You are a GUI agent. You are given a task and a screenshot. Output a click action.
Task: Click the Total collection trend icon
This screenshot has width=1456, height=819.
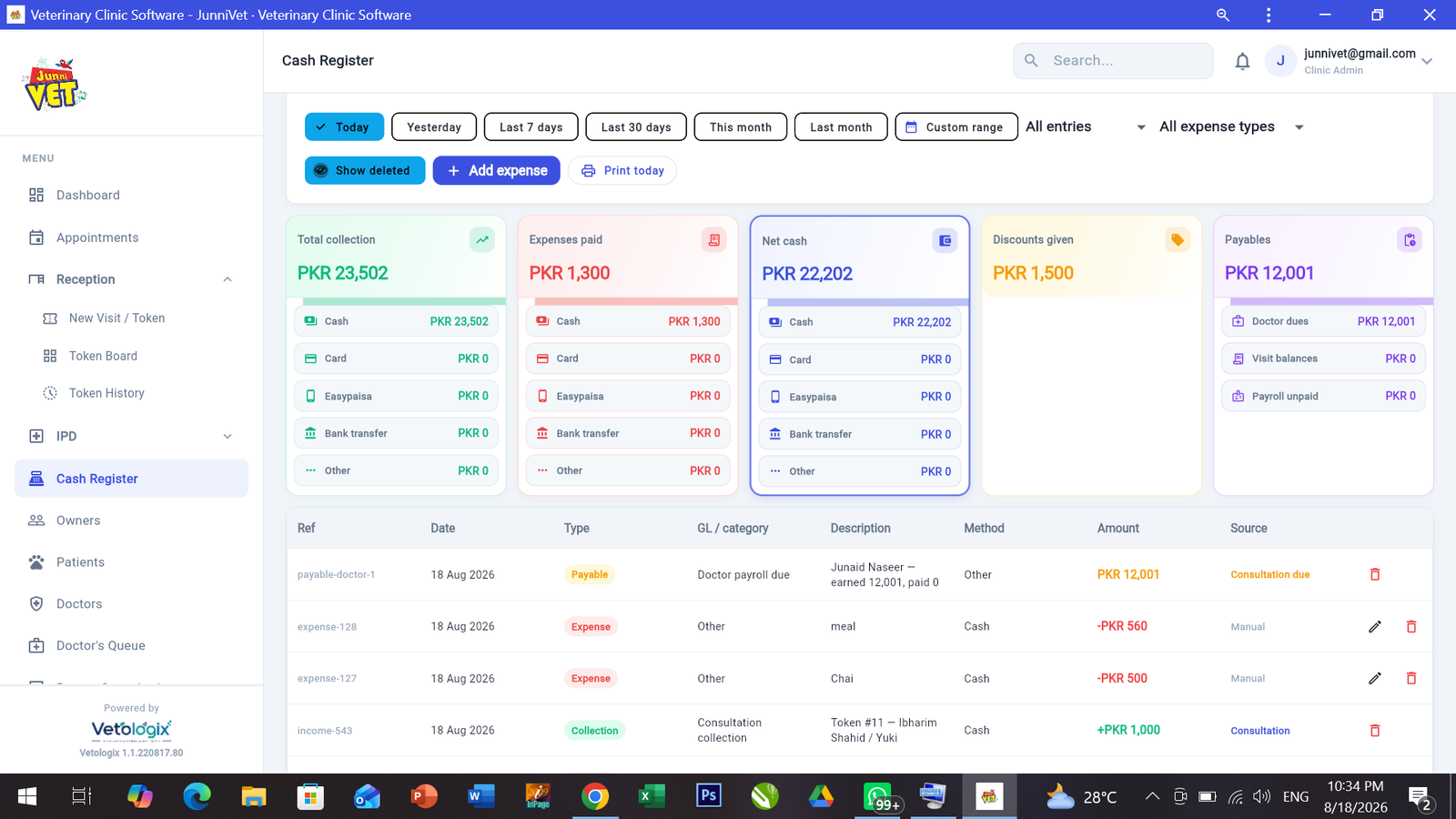pos(482,239)
